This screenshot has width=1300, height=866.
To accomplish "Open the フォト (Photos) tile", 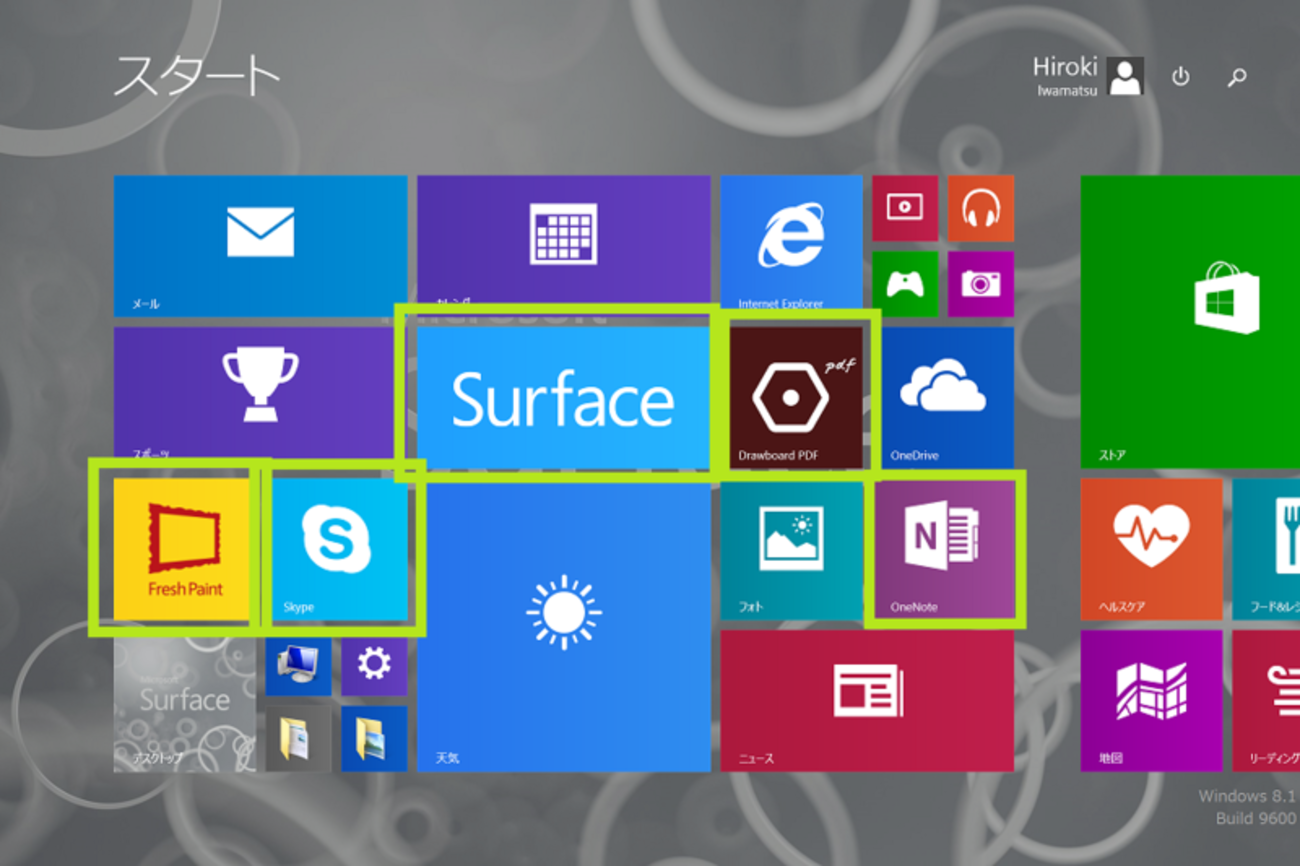I will [792, 549].
